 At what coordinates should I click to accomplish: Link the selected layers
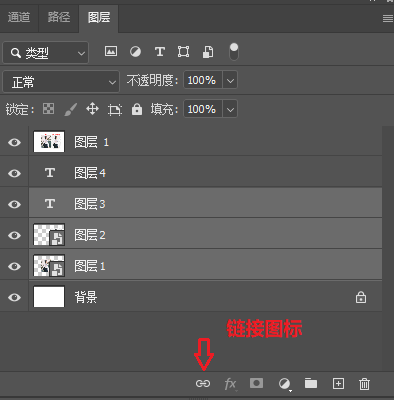pos(203,384)
